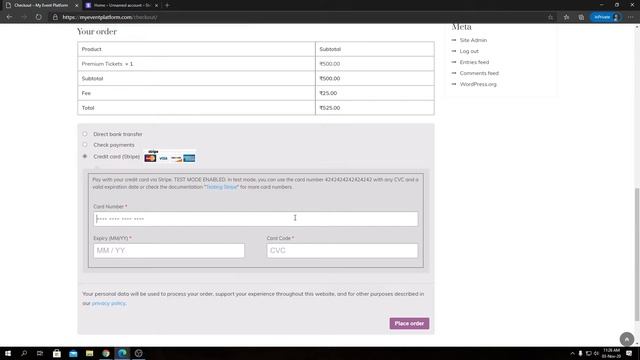Open Microsoft Store from taskbar
The width and height of the screenshot is (640, 360).
coord(57,353)
